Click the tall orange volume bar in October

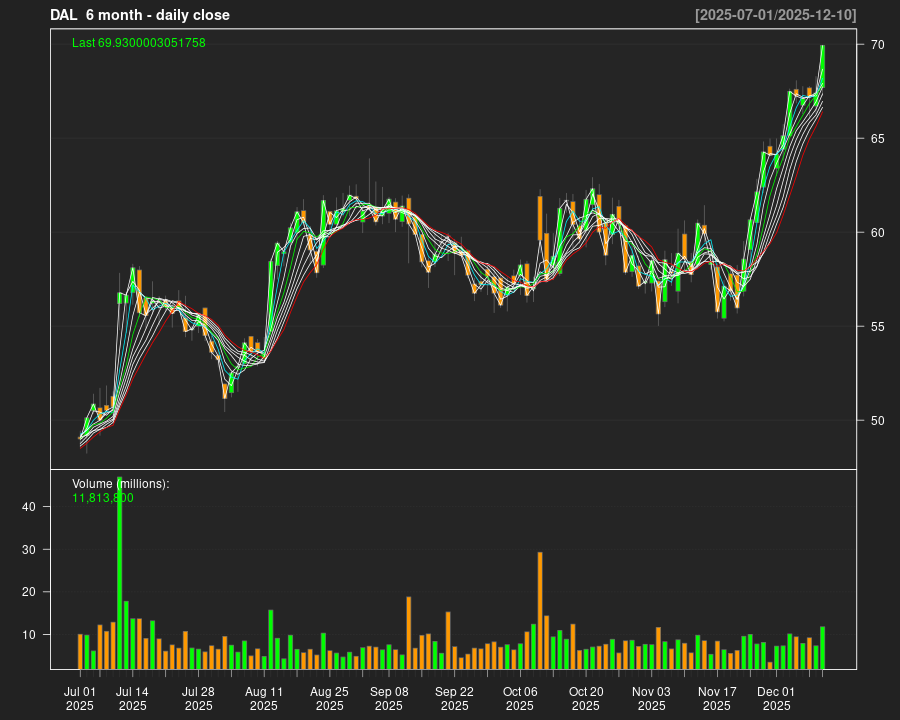click(540, 610)
